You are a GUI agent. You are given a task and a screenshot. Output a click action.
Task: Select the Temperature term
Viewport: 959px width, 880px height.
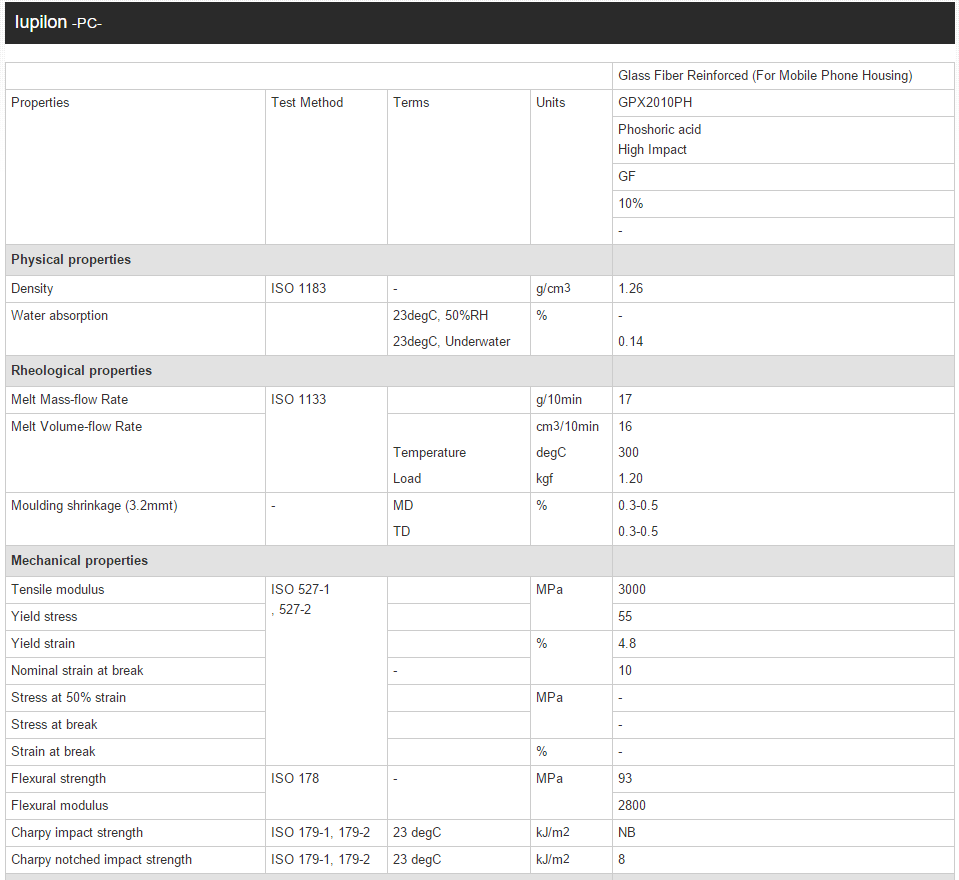(429, 453)
